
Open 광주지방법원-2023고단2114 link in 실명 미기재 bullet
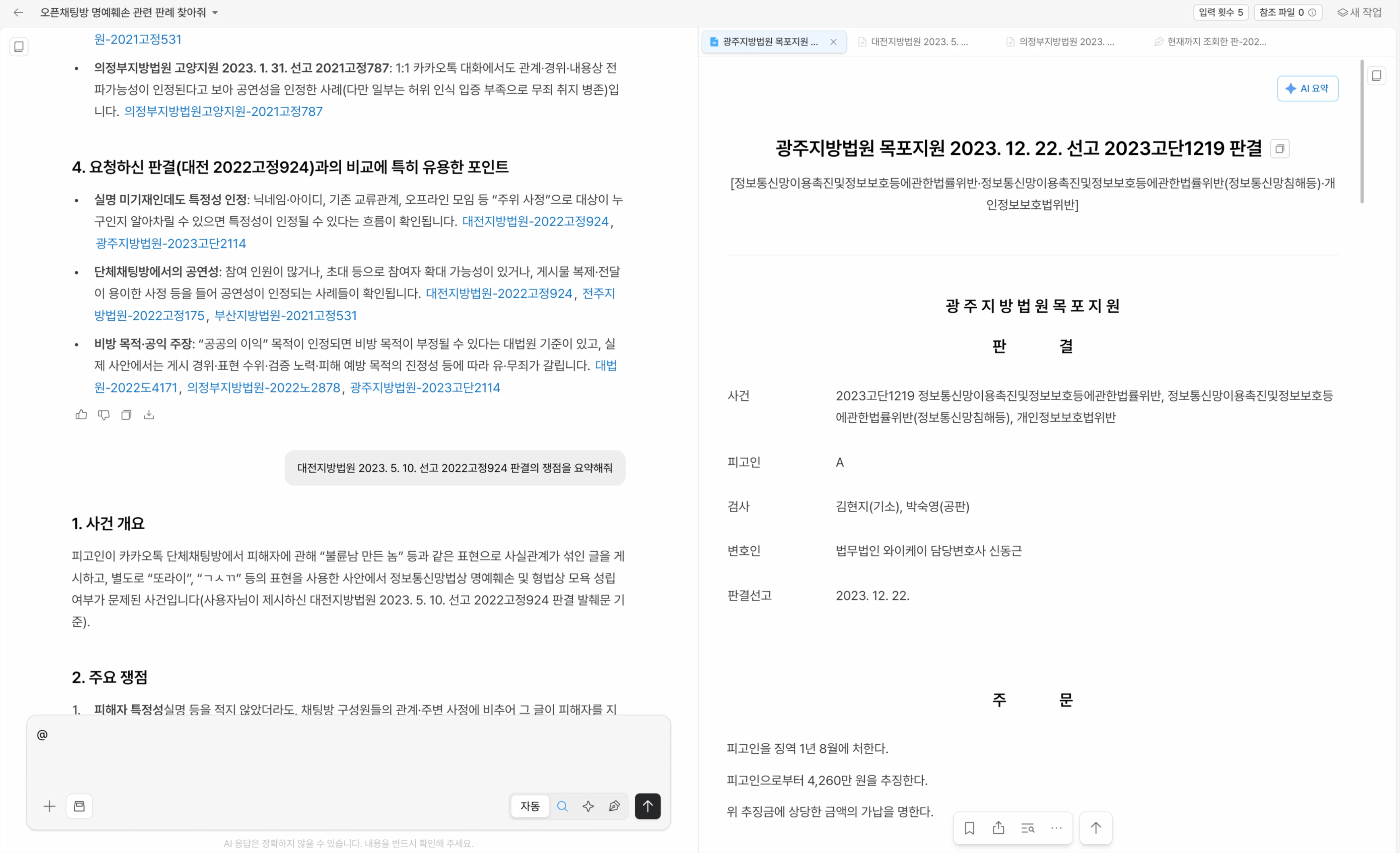(x=170, y=243)
